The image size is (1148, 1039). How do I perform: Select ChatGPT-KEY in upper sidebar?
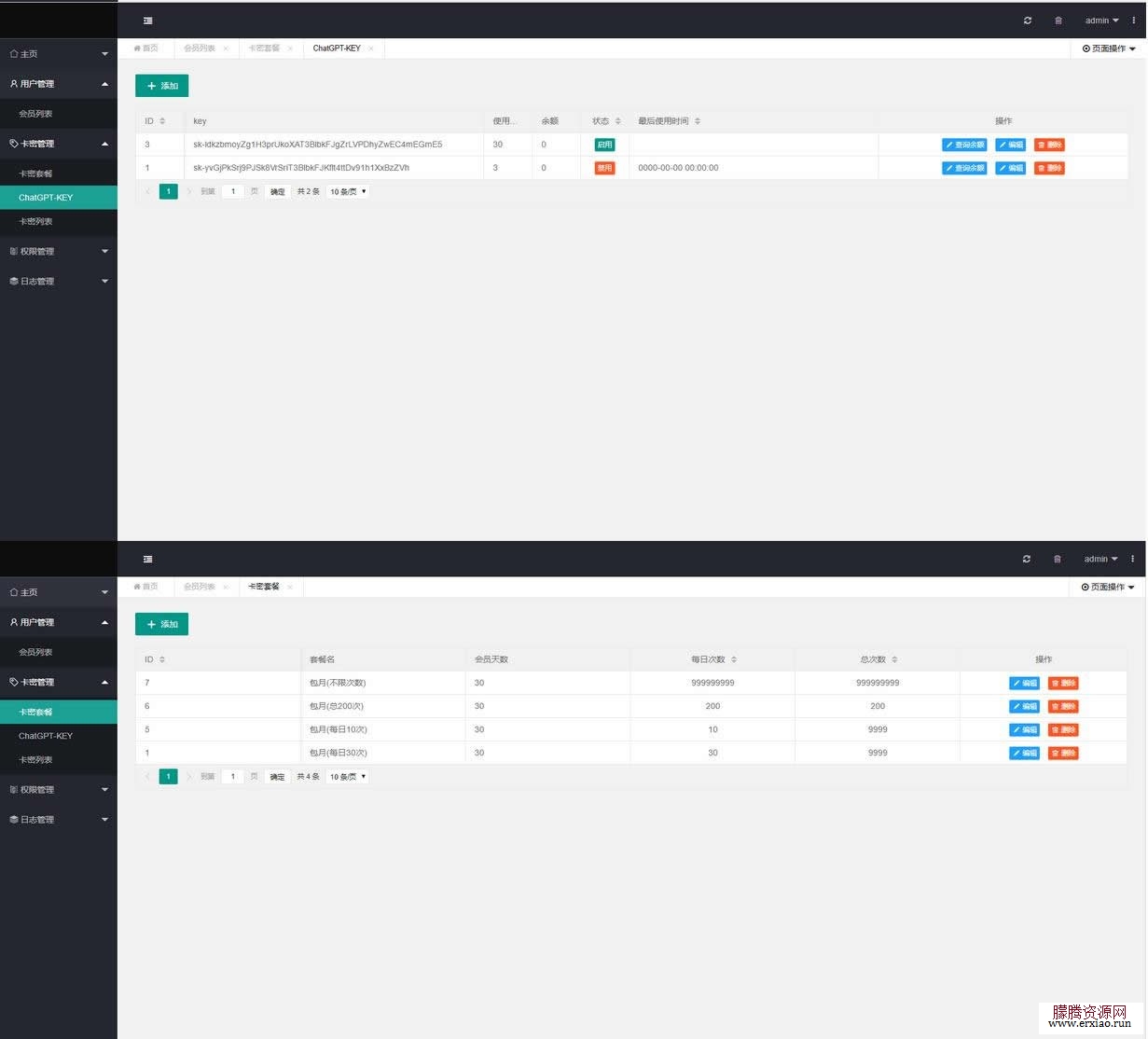pyautogui.click(x=59, y=198)
